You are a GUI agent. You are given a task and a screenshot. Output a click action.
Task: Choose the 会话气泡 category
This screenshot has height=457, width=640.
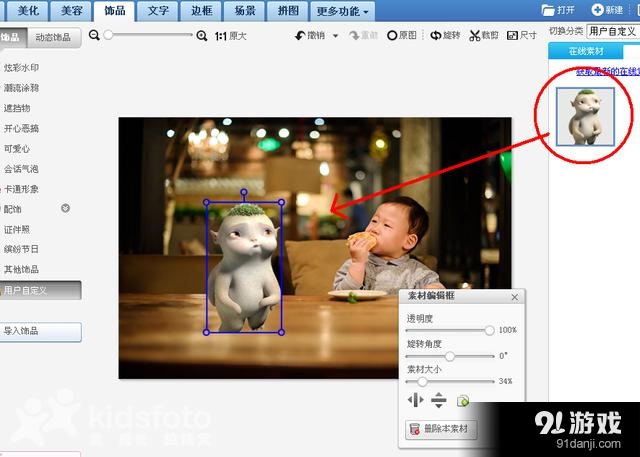pyautogui.click(x=21, y=169)
